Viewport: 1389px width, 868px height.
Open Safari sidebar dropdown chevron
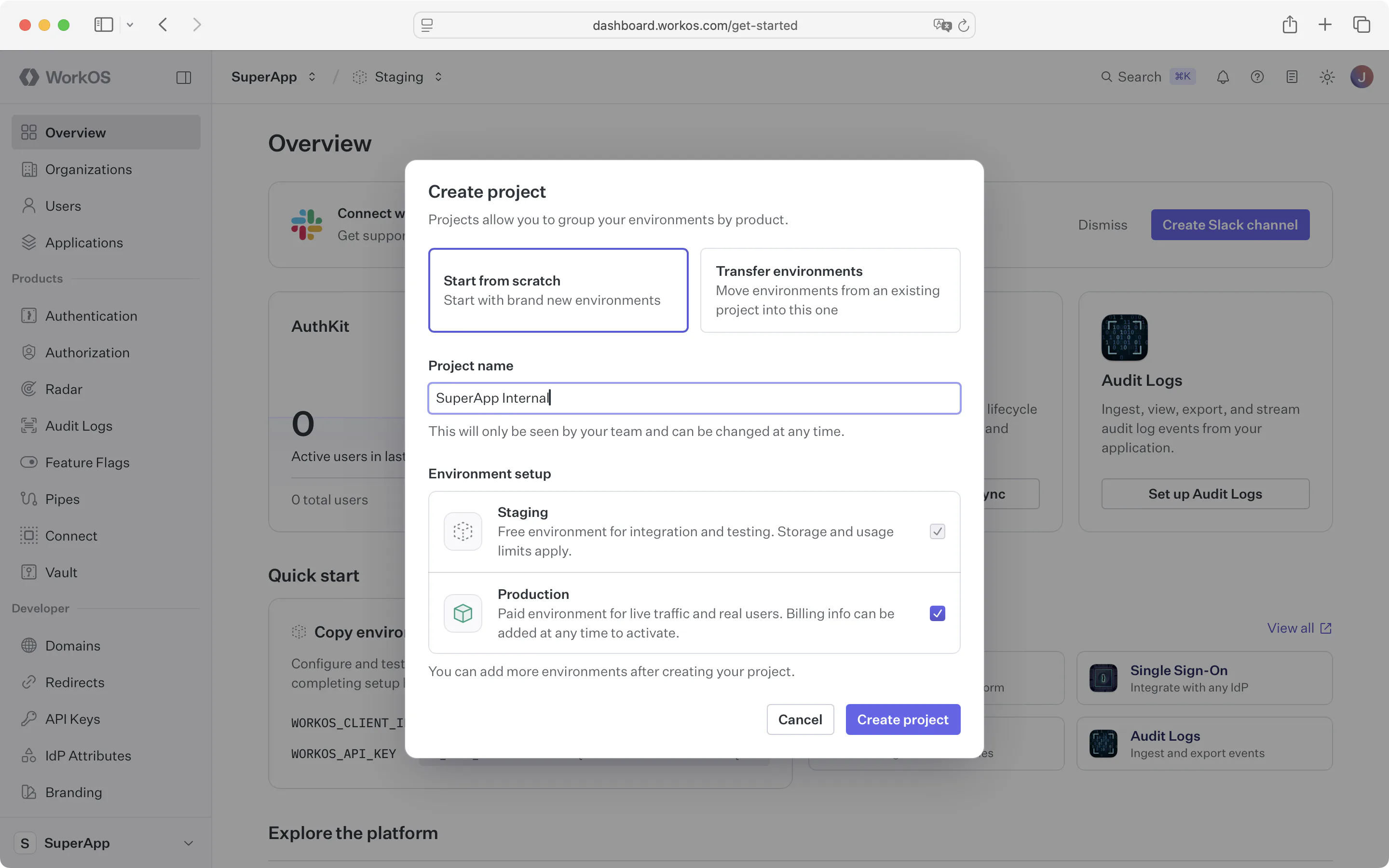click(x=130, y=25)
